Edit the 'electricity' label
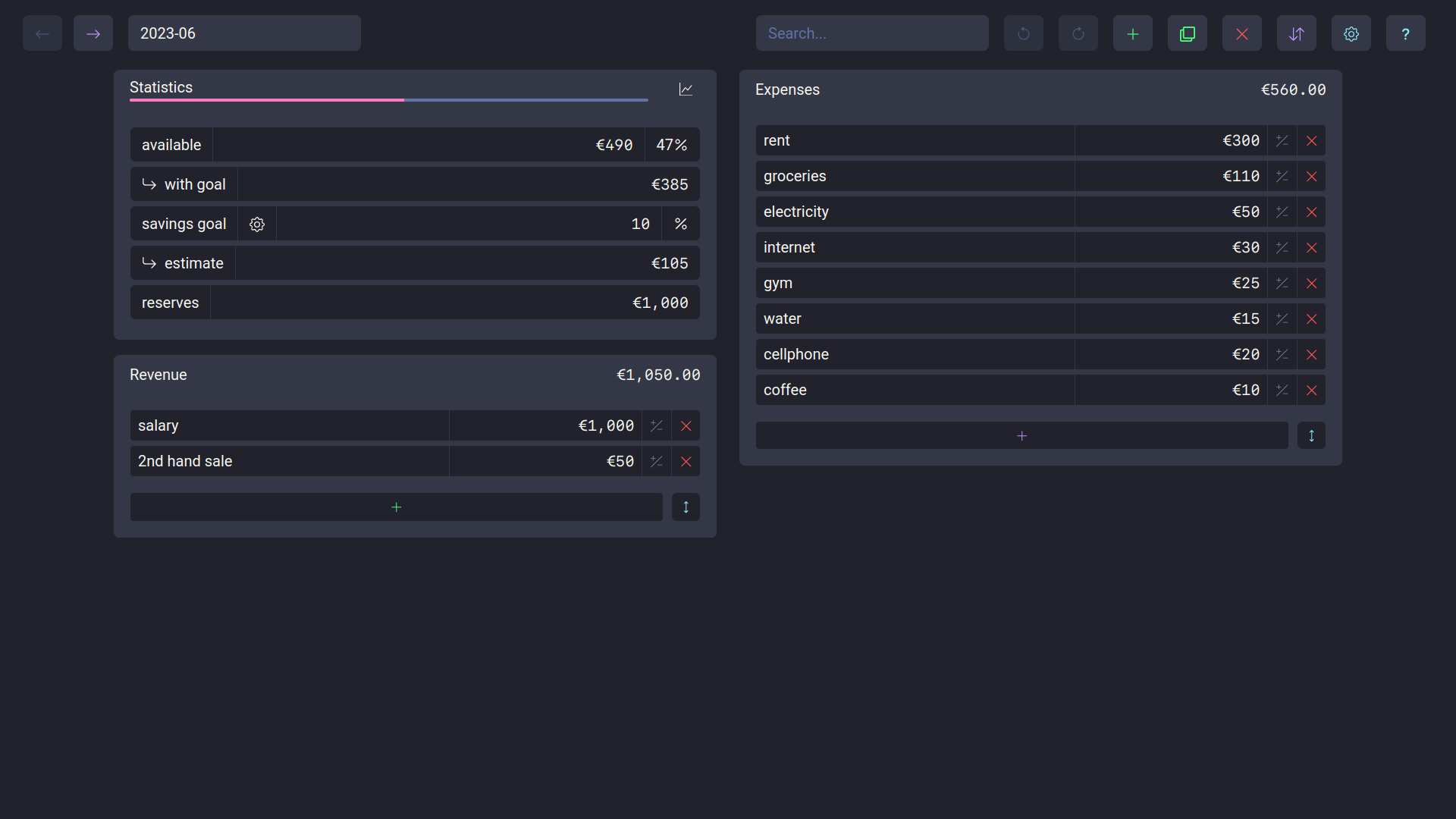Image resolution: width=1456 pixels, height=819 pixels. point(915,212)
